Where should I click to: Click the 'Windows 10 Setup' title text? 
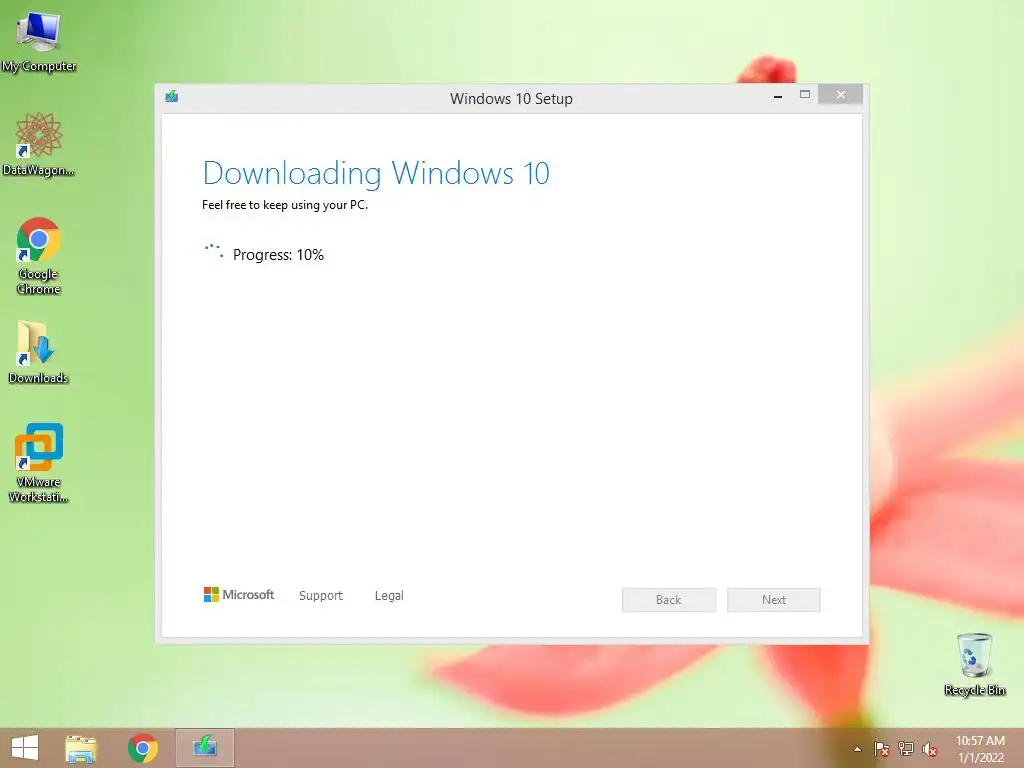(511, 99)
